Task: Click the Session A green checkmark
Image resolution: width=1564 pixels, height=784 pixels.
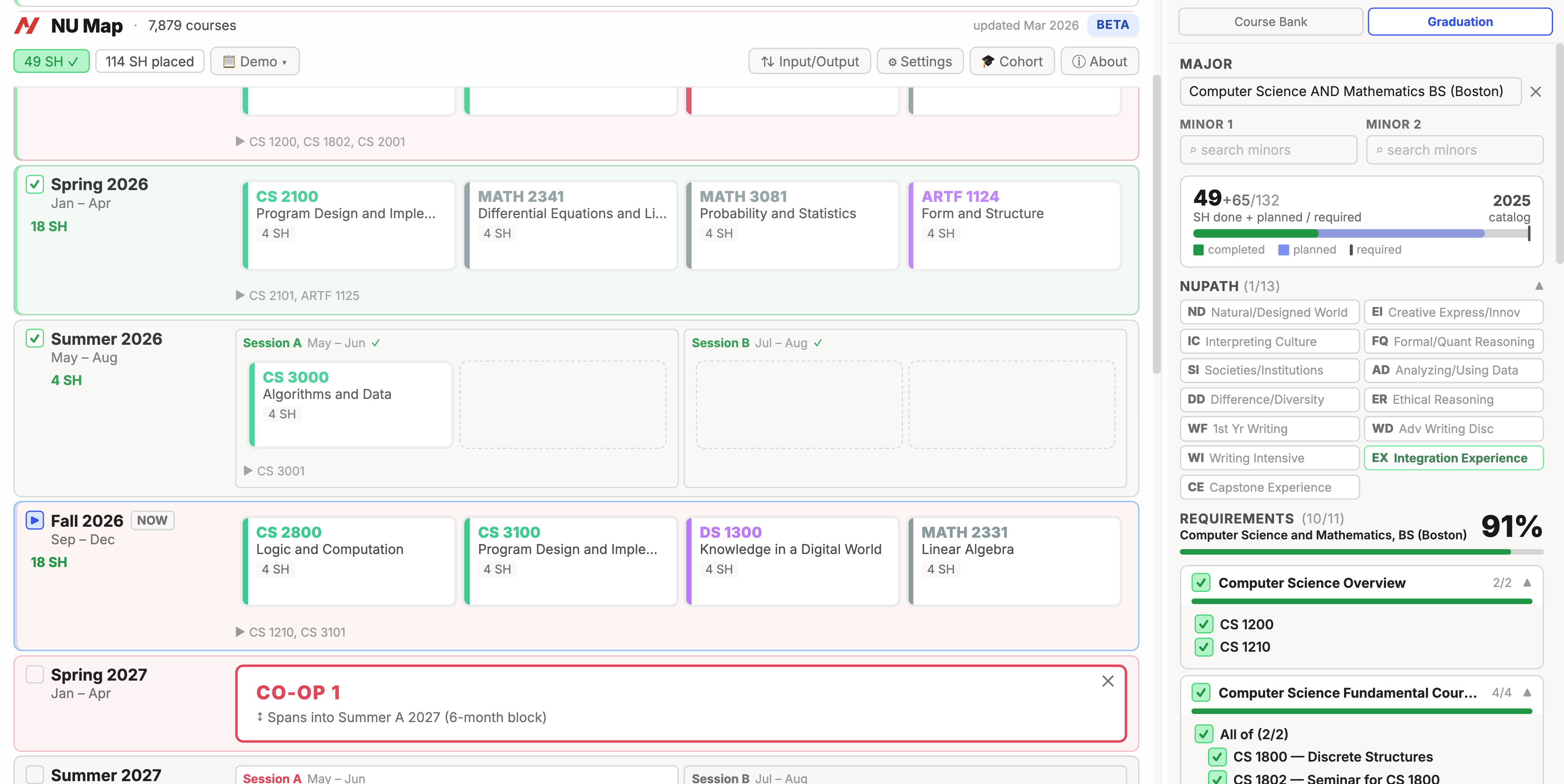Action: pyautogui.click(x=376, y=343)
